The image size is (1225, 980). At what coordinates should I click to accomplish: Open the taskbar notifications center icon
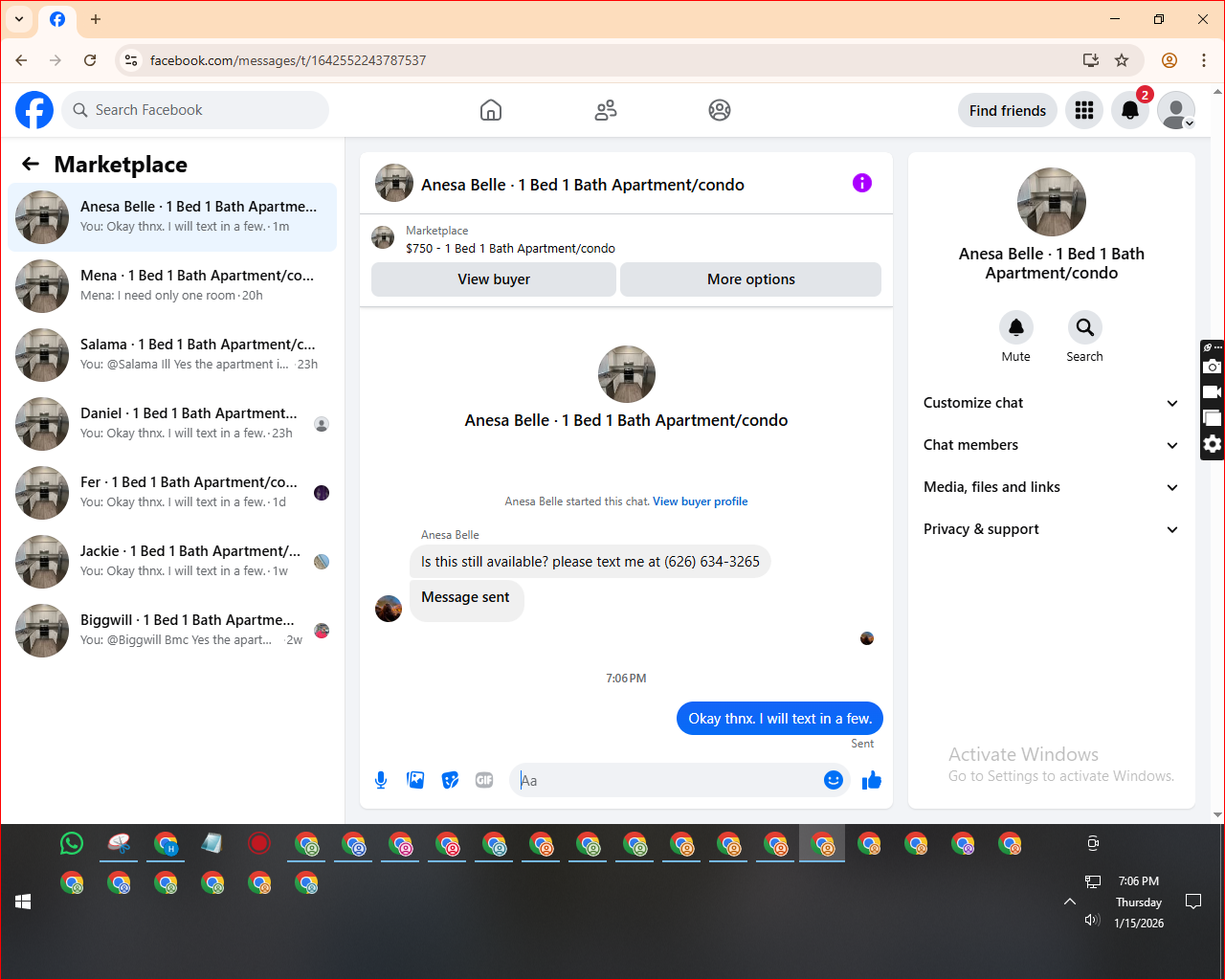[1193, 902]
